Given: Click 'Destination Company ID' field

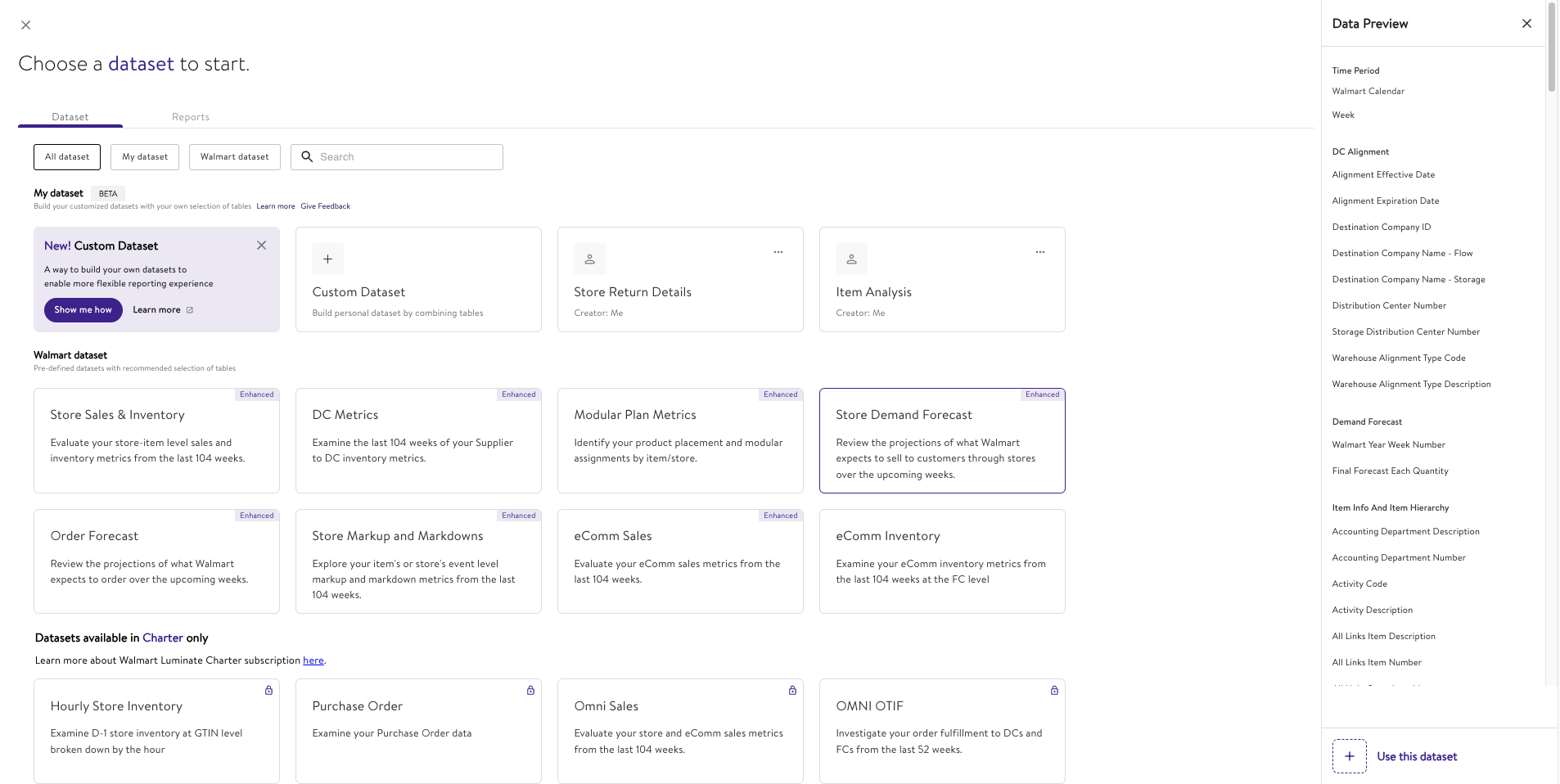Looking at the screenshot, I should [x=1382, y=228].
